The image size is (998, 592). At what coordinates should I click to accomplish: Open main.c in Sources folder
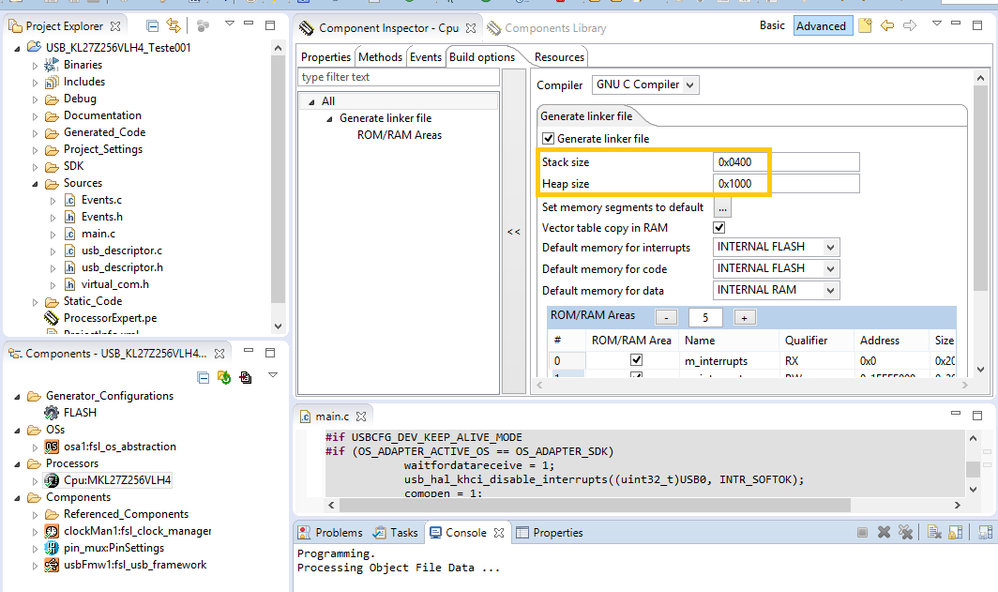point(97,234)
